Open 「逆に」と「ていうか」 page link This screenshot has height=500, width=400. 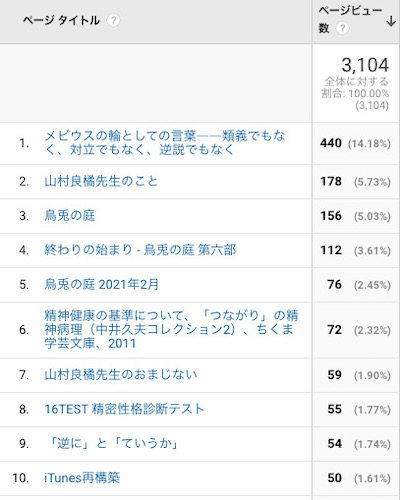click(112, 443)
